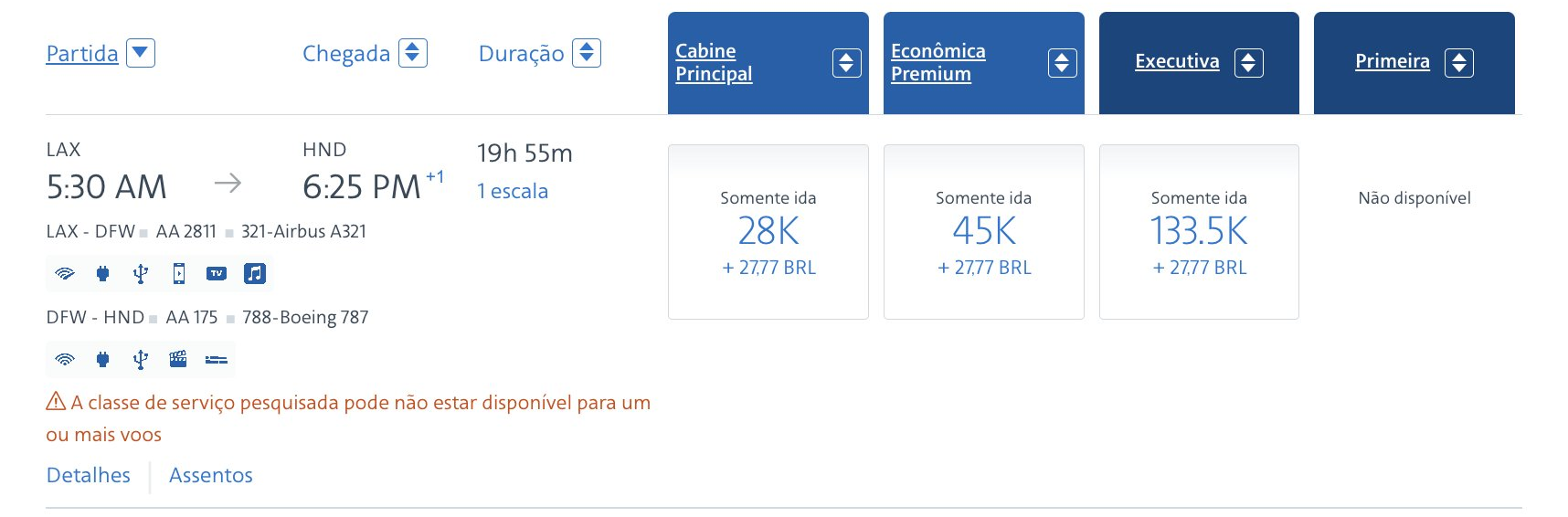Open the 1 escala stop details

(x=513, y=191)
